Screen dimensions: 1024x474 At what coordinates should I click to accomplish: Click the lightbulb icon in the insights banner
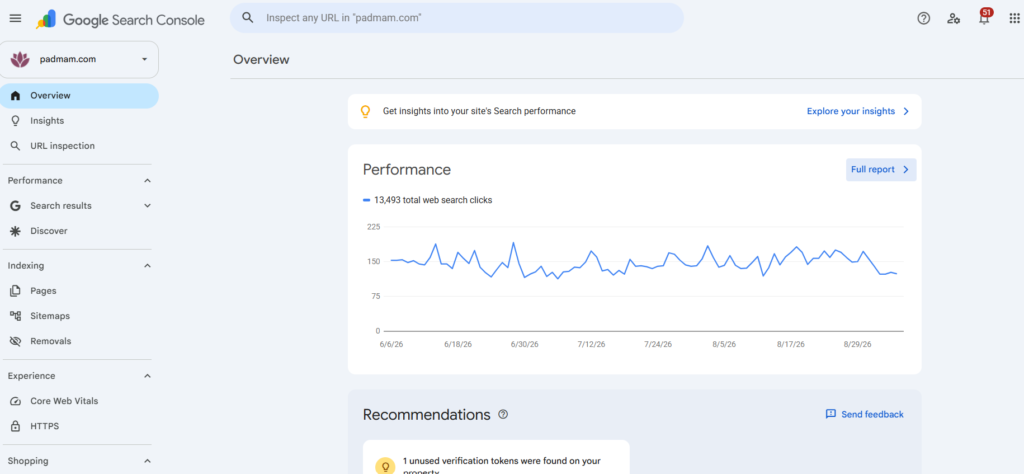[x=366, y=111]
